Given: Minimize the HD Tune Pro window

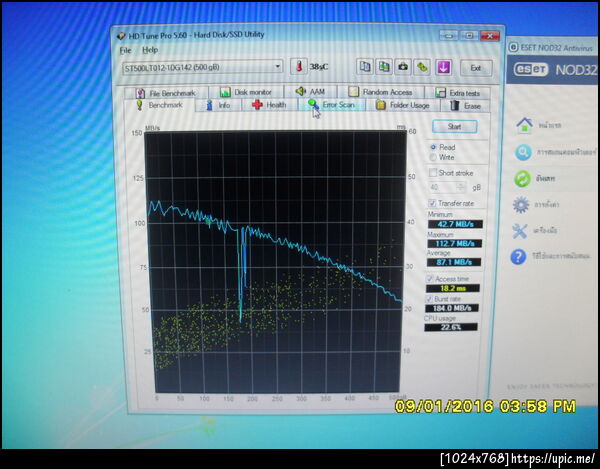Looking at the screenshot, I should pyautogui.click(x=449, y=36).
